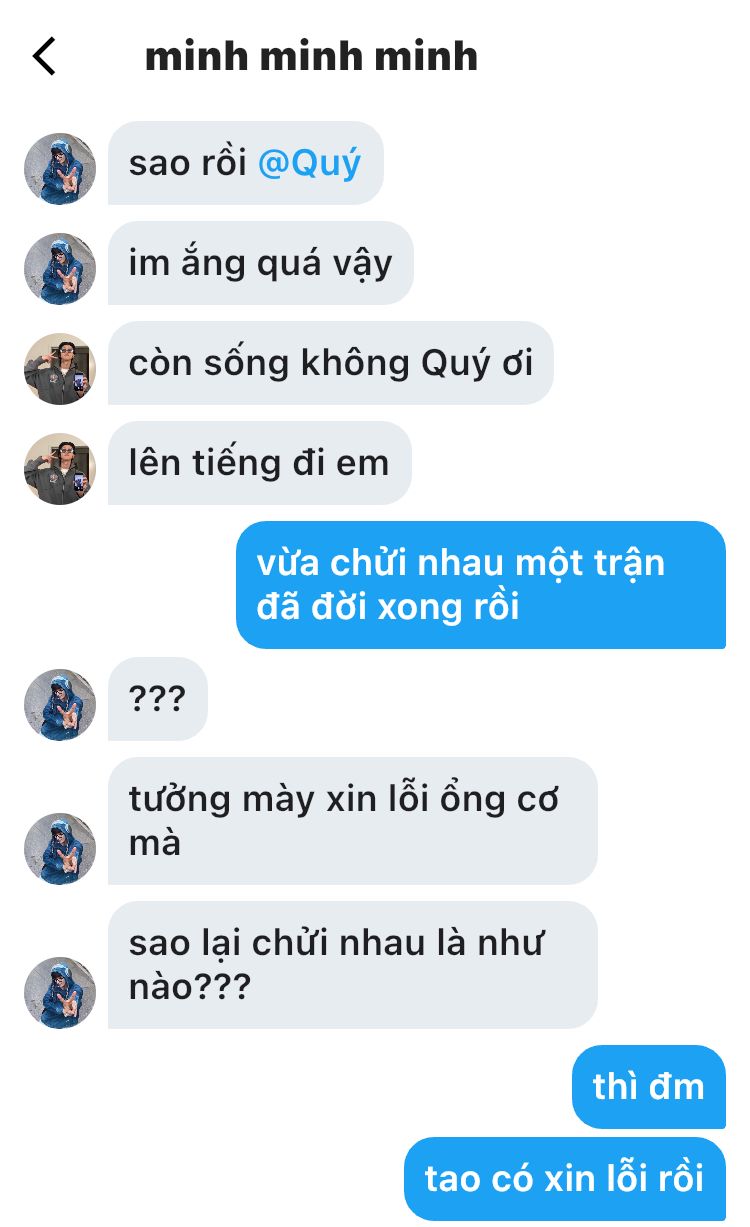The image size is (750, 1227).
Task: Tap avatar beside 'lên tiếng đi em'
Action: click(60, 469)
